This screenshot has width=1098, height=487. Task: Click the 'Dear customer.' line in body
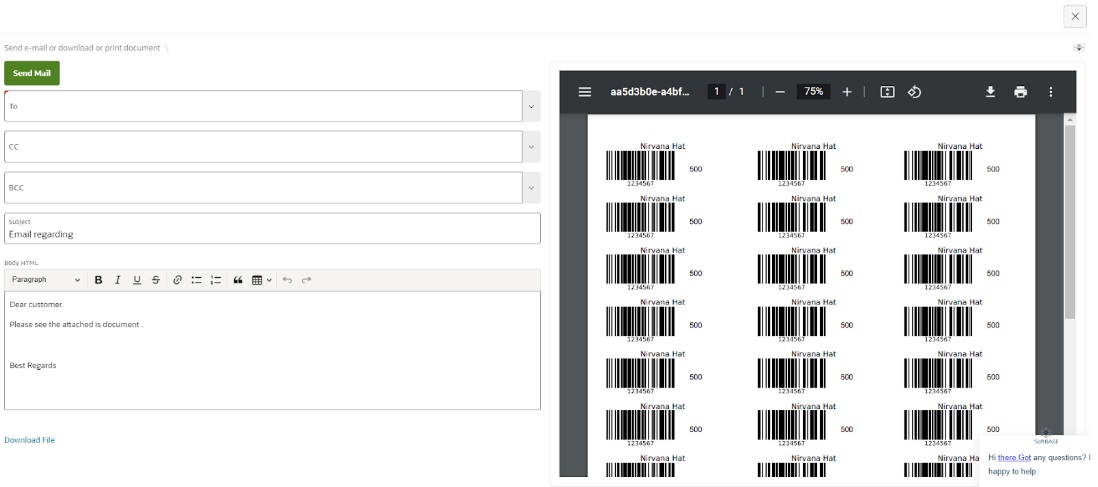(x=36, y=304)
